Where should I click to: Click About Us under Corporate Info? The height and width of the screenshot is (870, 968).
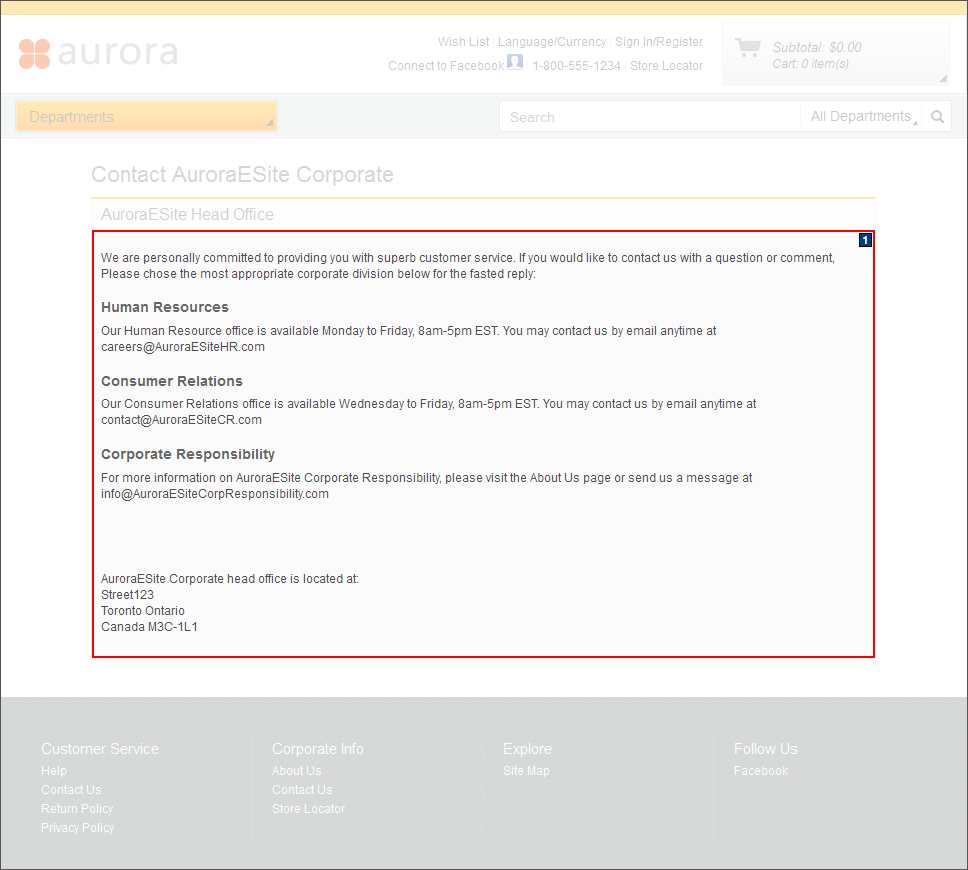pyautogui.click(x=296, y=770)
